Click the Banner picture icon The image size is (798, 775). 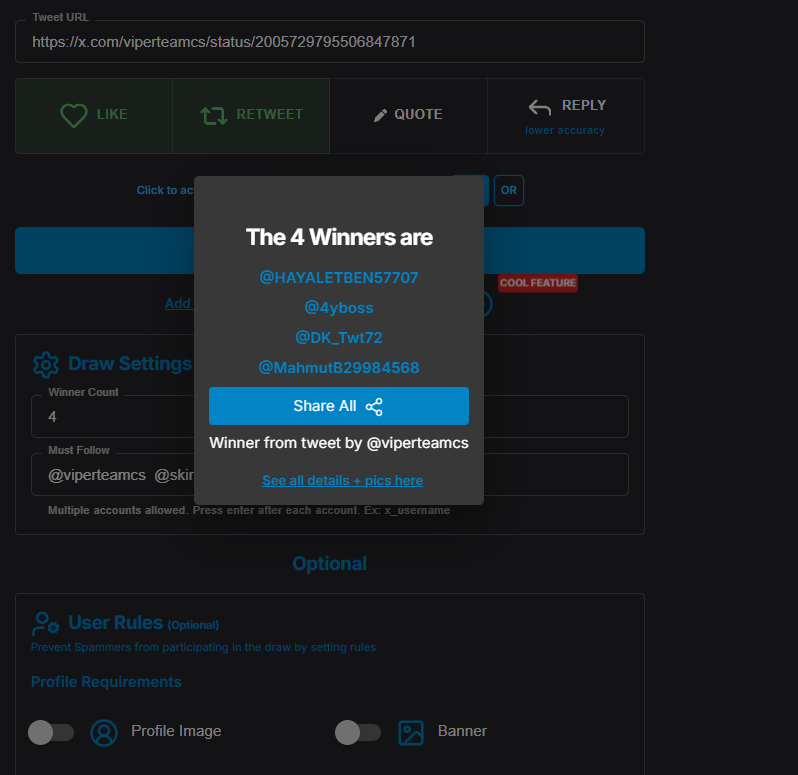[411, 733]
